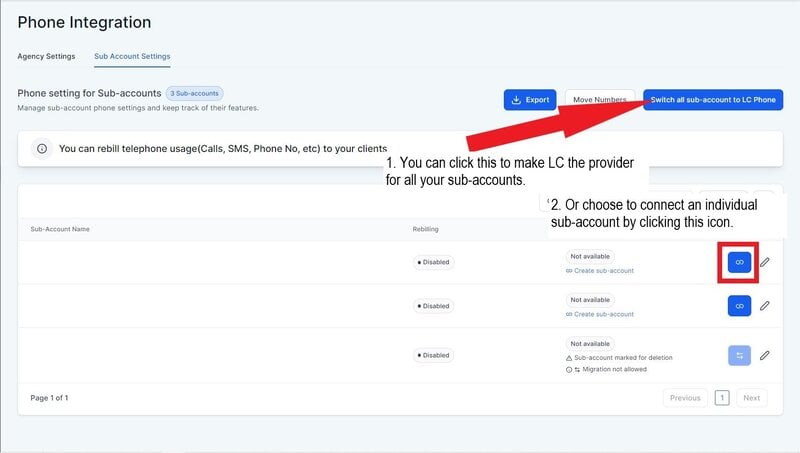Edit the third sub-account with pencil icon
The height and width of the screenshot is (453, 800).
point(764,356)
